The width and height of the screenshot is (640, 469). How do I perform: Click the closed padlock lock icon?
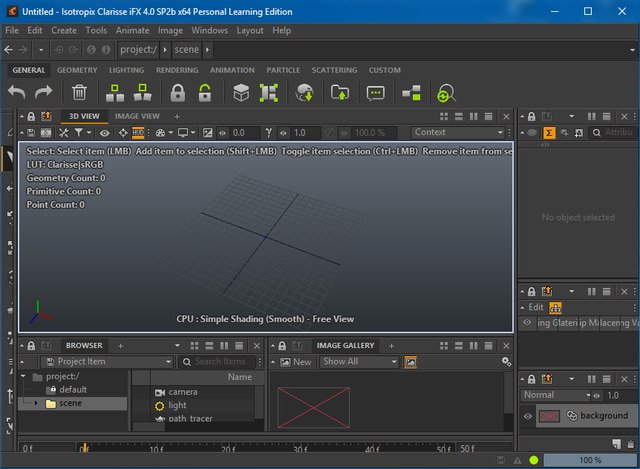tap(178, 93)
